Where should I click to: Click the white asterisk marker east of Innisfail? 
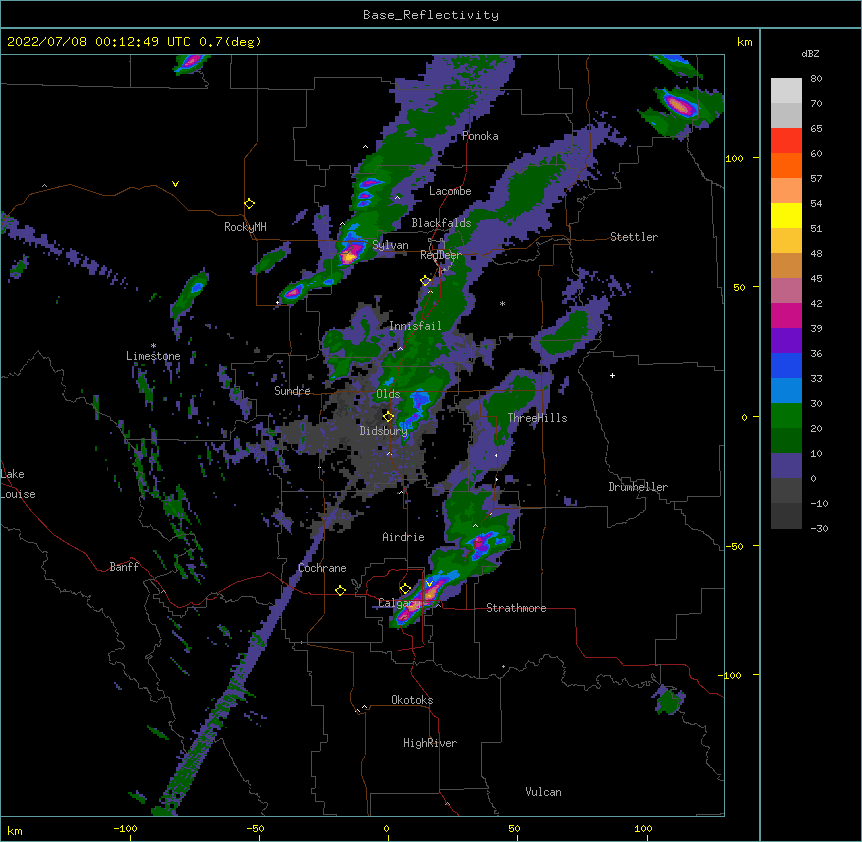pos(502,303)
